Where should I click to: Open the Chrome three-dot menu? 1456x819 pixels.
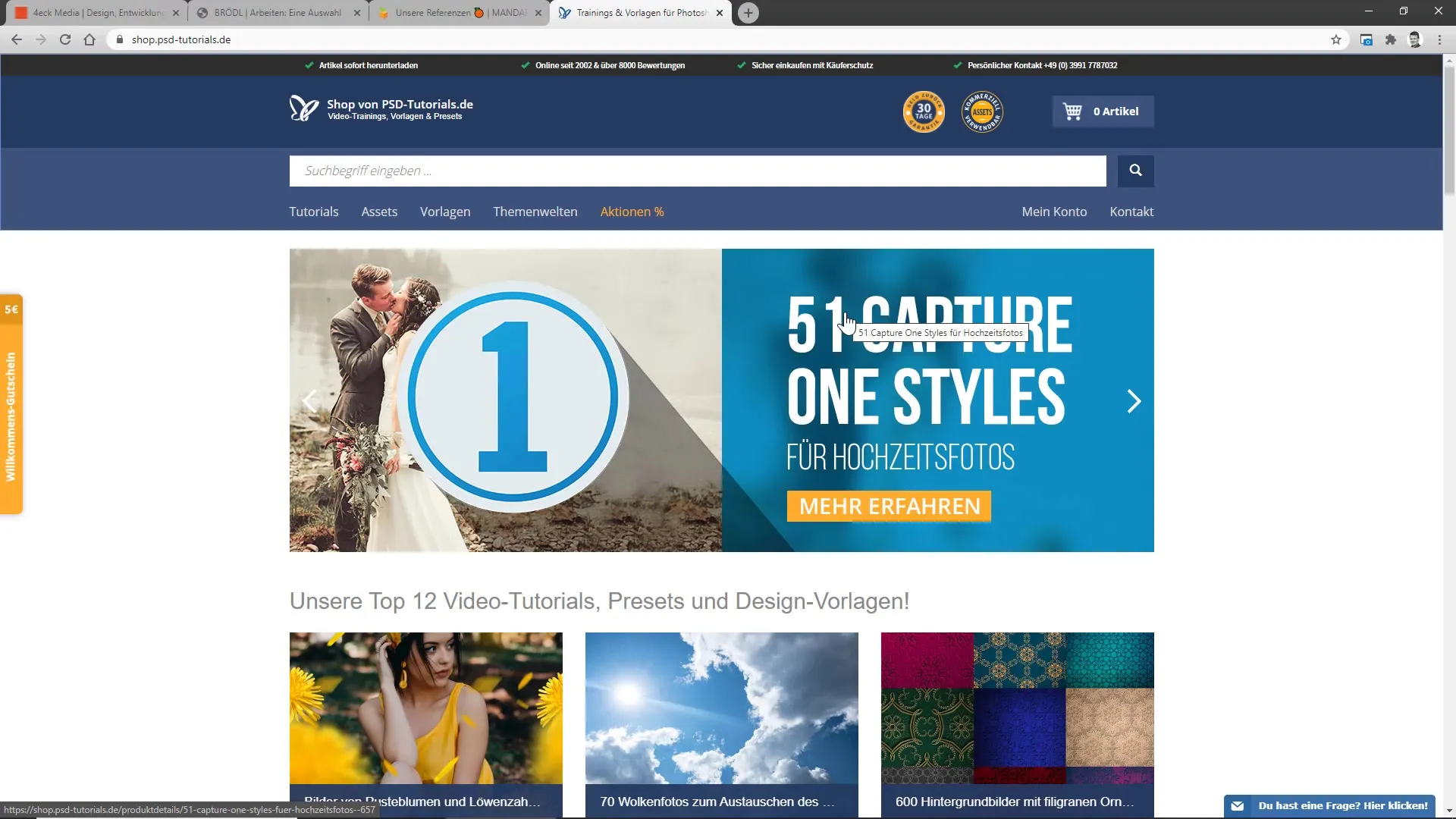coord(1439,39)
